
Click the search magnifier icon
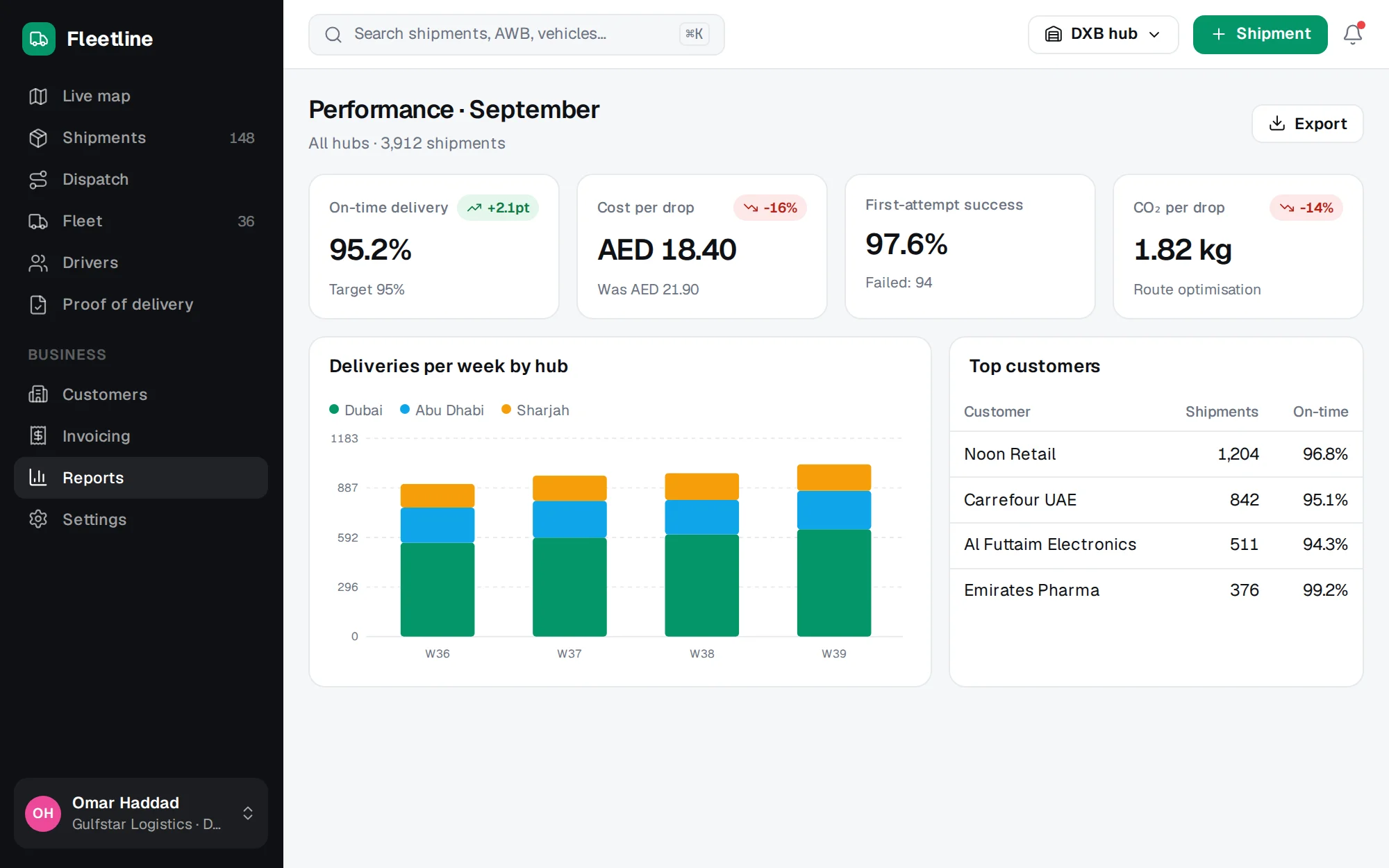click(x=333, y=35)
